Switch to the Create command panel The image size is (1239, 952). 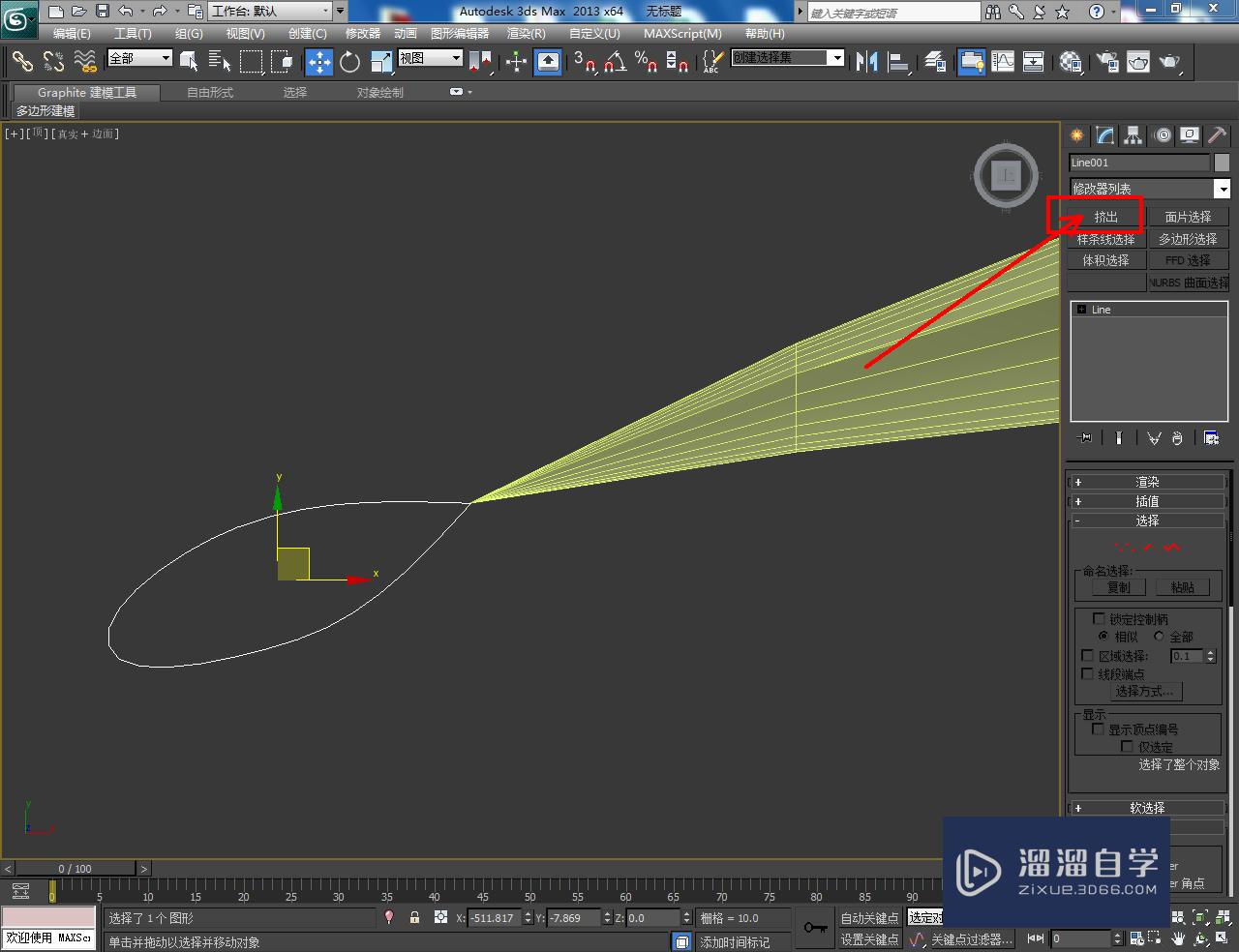tap(1076, 135)
